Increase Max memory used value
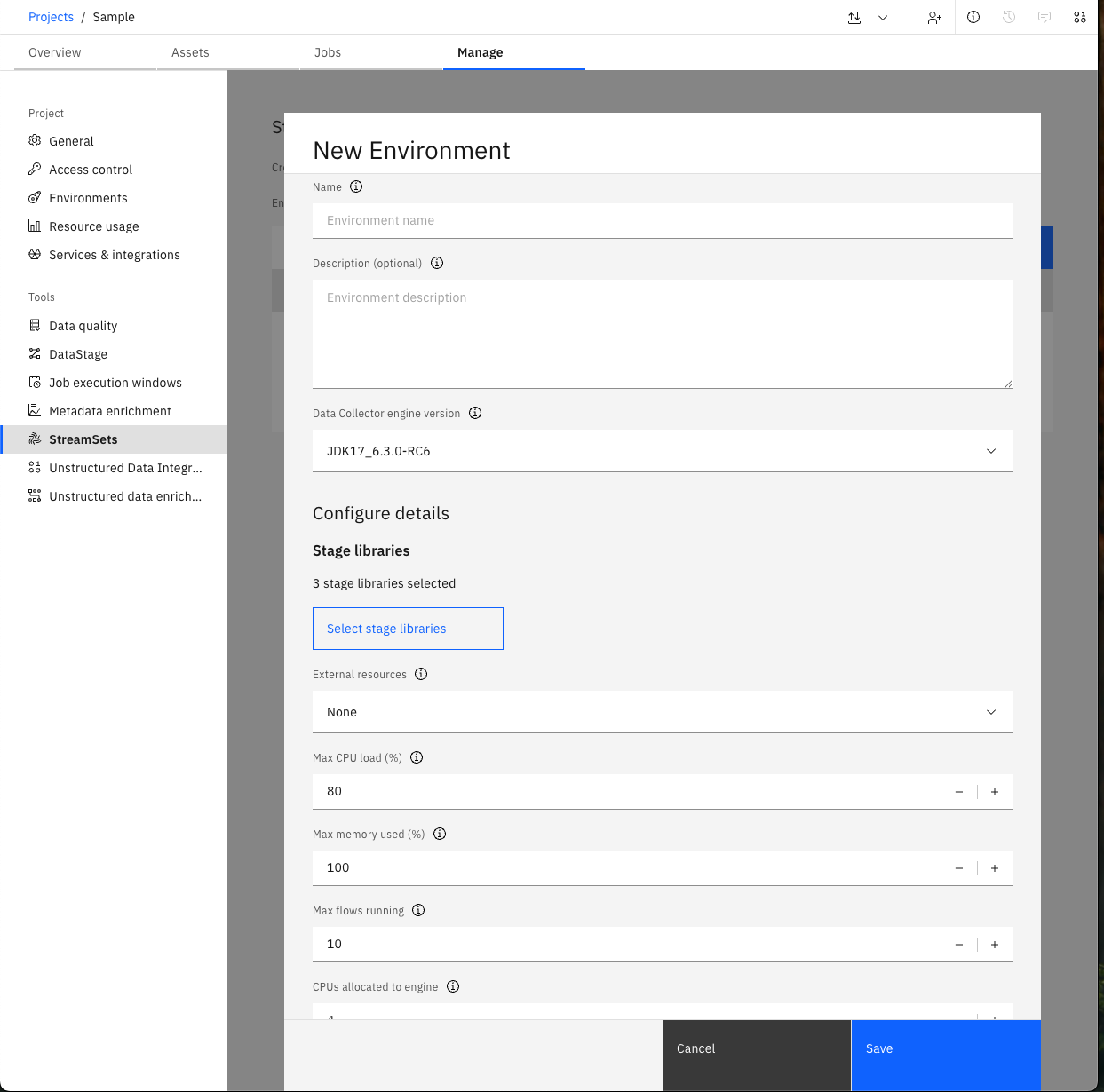 tap(995, 868)
